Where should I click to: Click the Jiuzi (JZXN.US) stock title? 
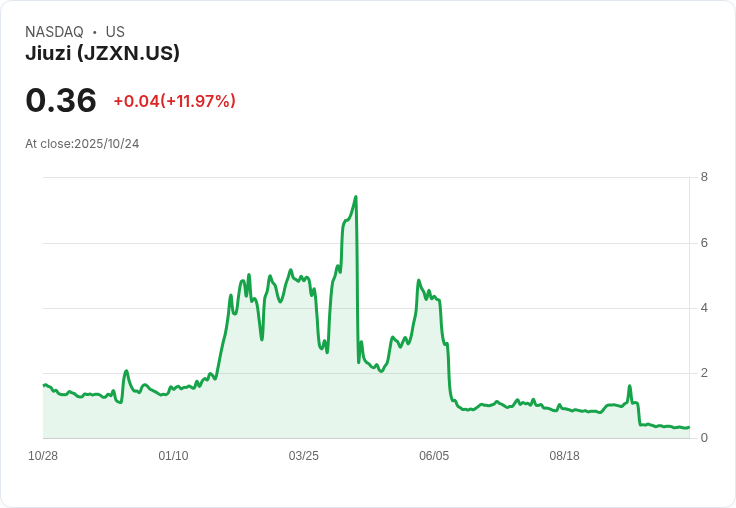[x=102, y=54]
